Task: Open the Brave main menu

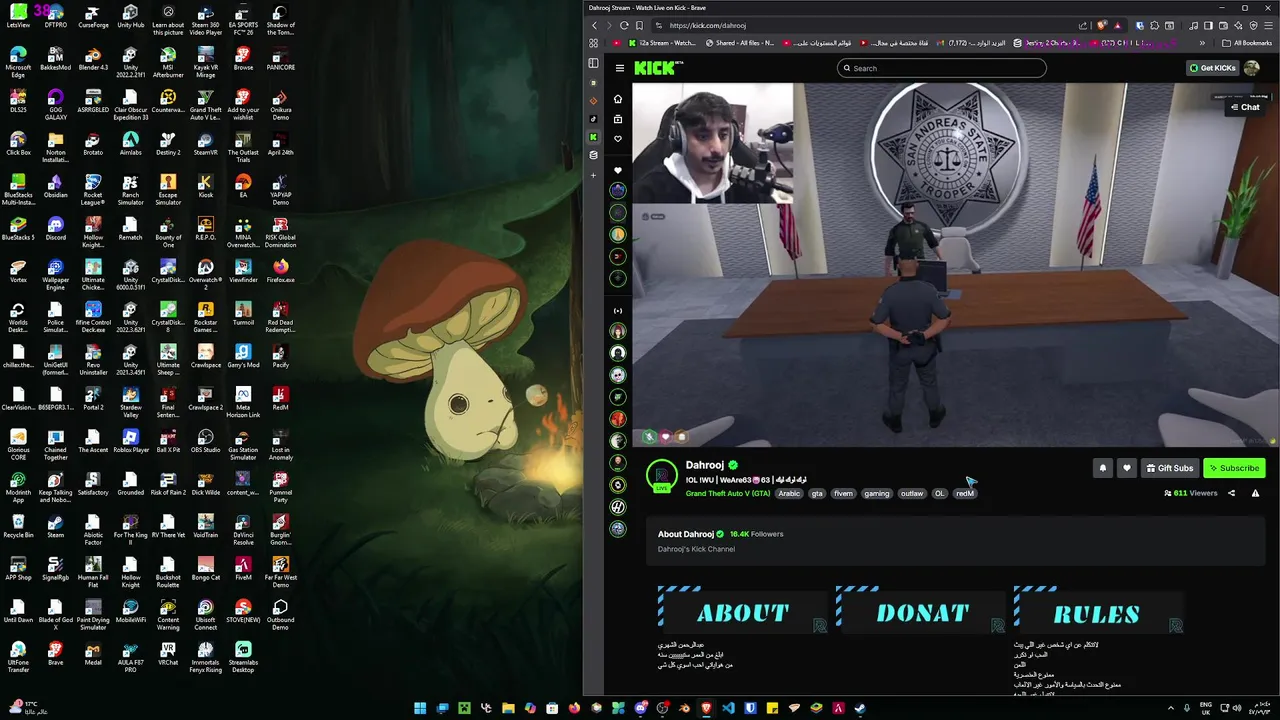Action: pyautogui.click(x=1269, y=25)
